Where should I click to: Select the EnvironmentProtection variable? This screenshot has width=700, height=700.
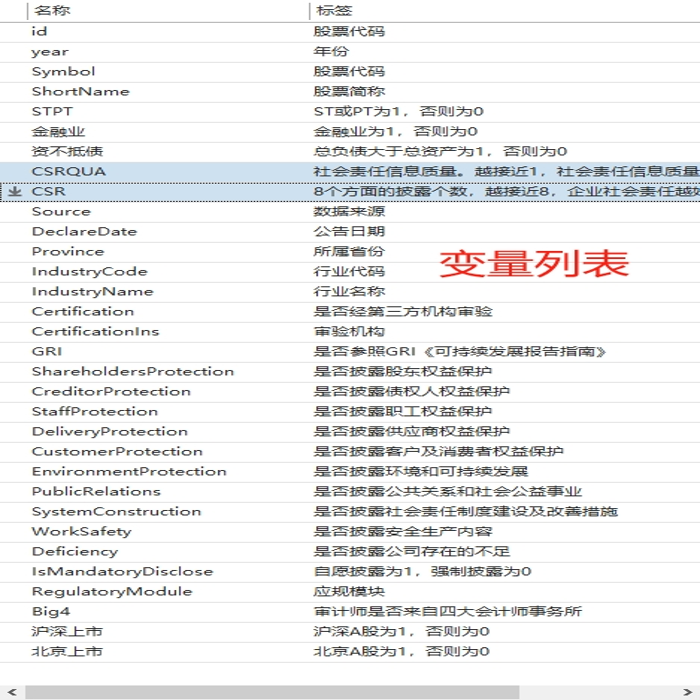click(x=129, y=471)
